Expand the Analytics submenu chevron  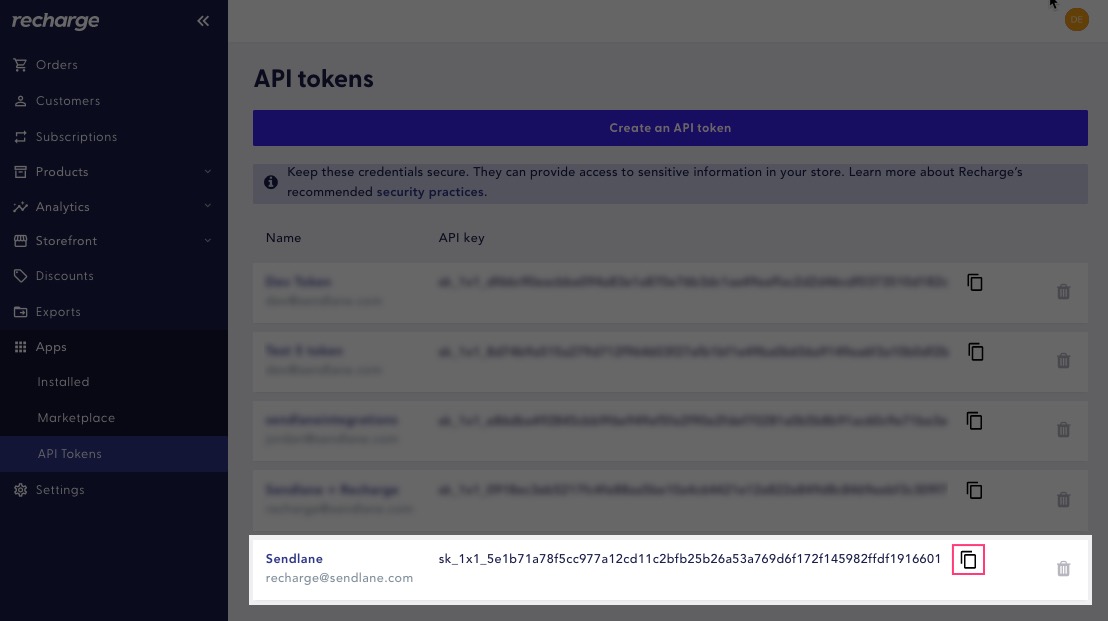point(208,207)
